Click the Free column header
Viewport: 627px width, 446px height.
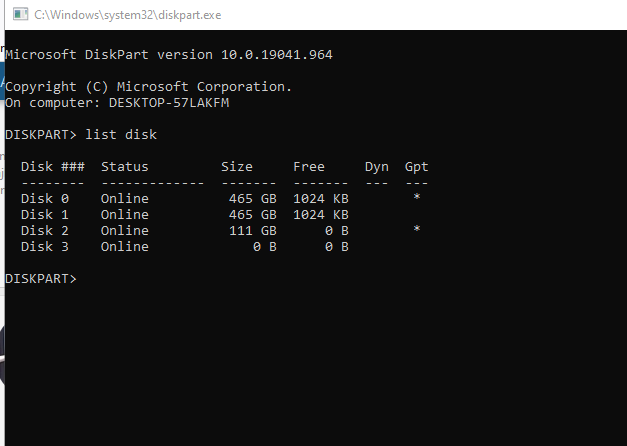[309, 166]
